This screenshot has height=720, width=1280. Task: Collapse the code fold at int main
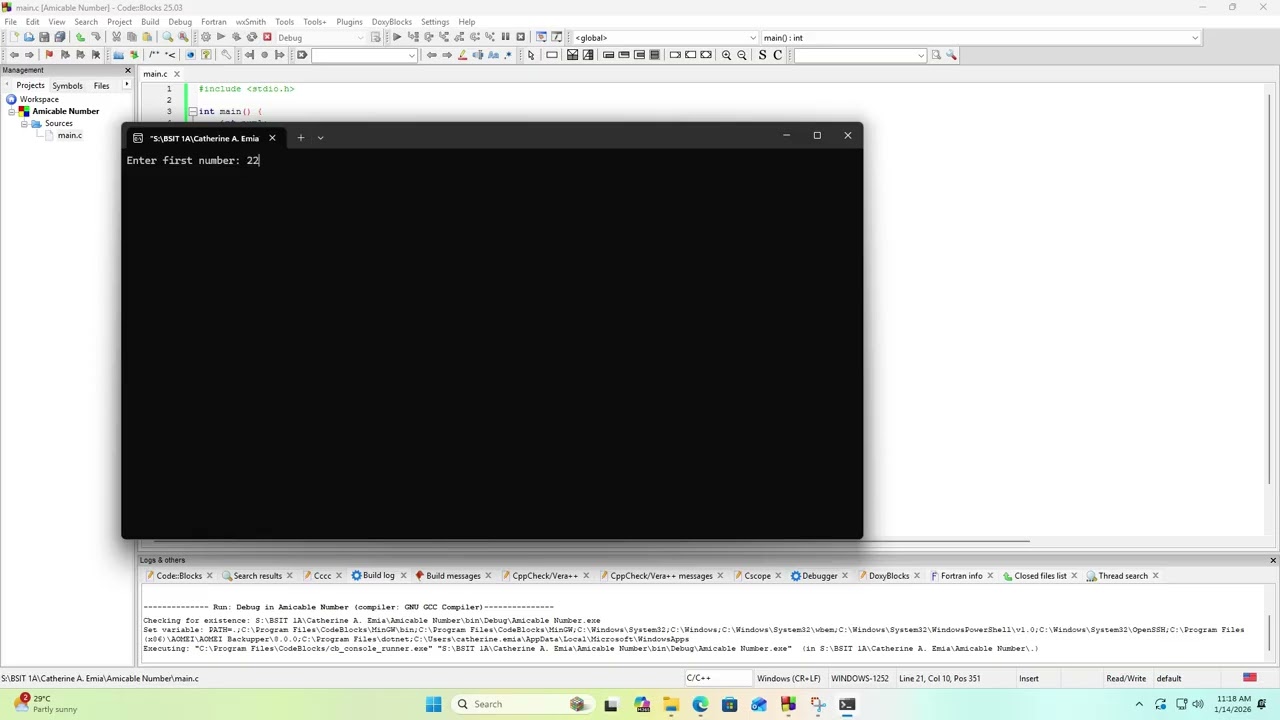[x=192, y=111]
